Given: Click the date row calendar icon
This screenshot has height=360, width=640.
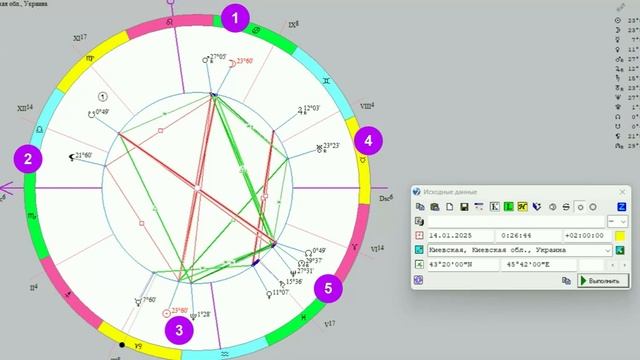Looking at the screenshot, I should tap(419, 236).
